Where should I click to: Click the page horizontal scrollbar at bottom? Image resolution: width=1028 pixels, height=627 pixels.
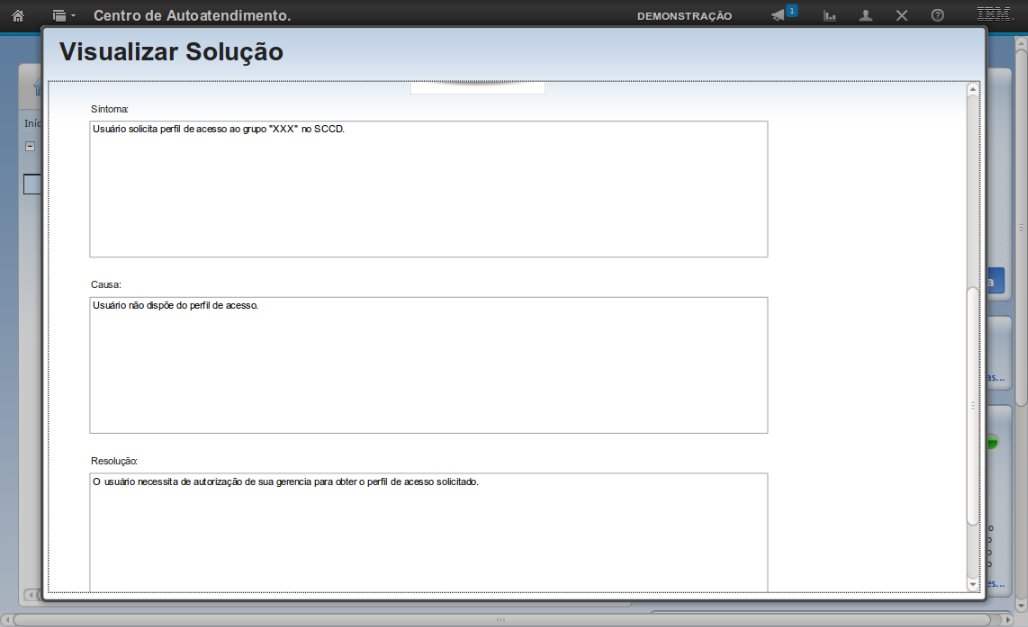(x=500, y=620)
